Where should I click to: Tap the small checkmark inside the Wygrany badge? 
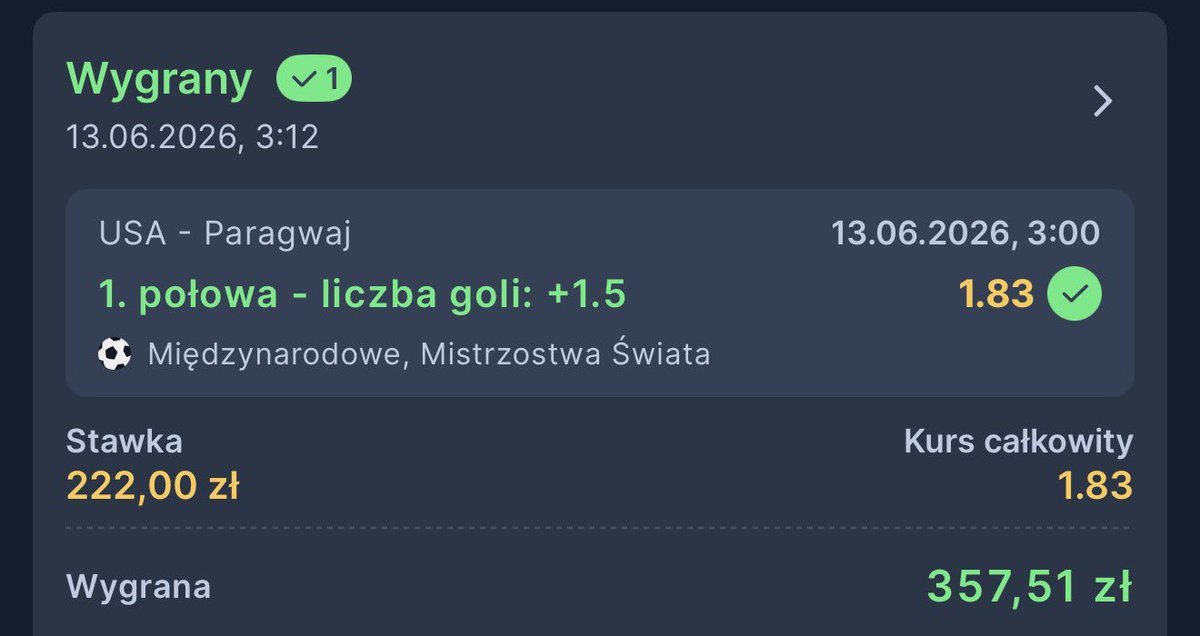point(302,80)
